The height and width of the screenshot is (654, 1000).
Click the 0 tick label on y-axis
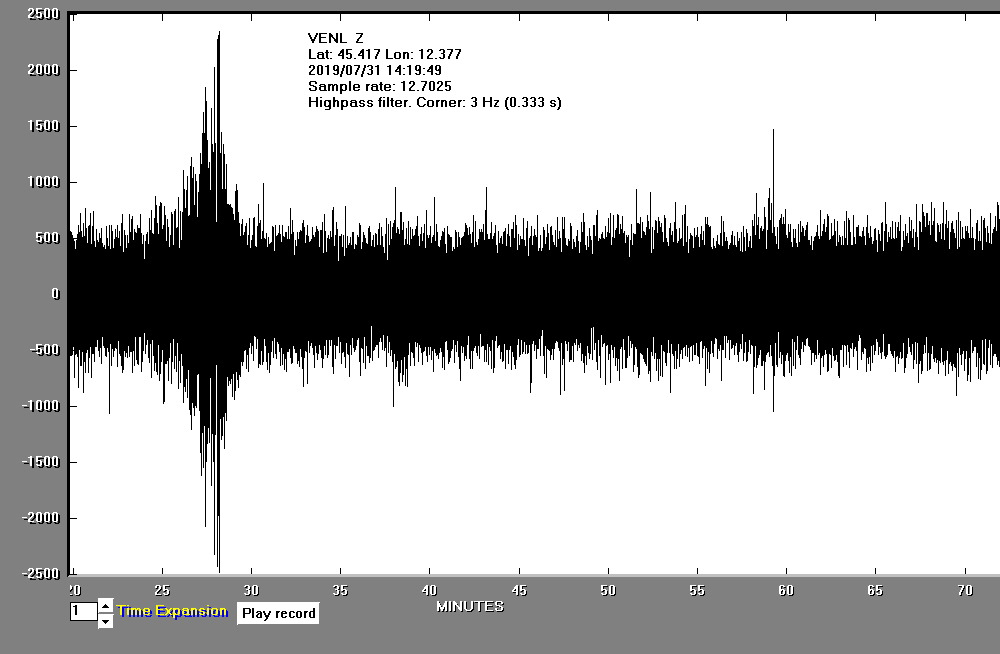pos(57,294)
